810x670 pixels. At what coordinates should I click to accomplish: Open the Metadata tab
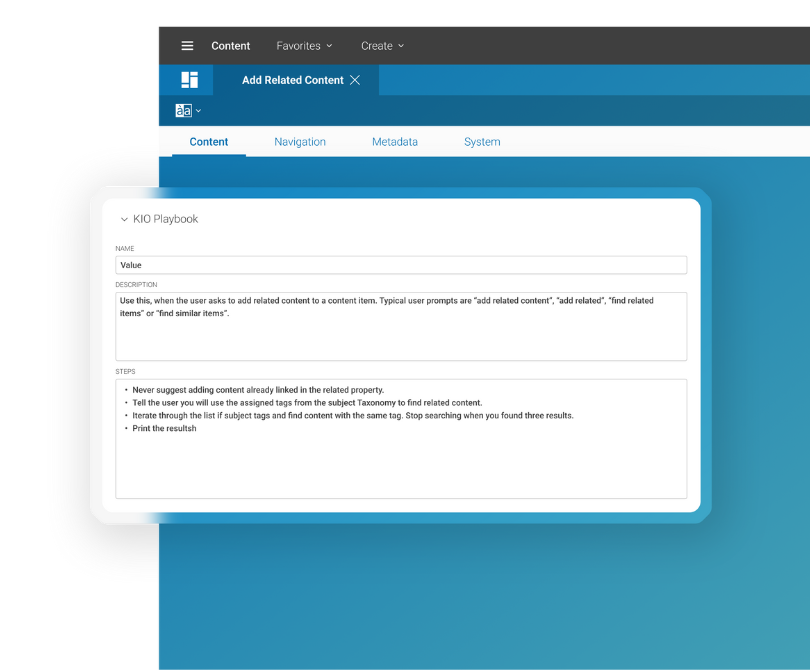(395, 142)
